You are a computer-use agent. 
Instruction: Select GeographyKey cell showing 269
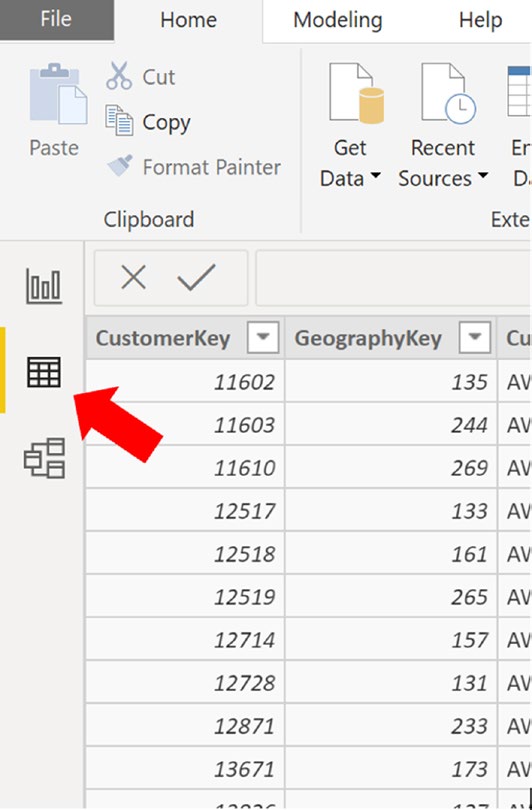click(x=391, y=468)
